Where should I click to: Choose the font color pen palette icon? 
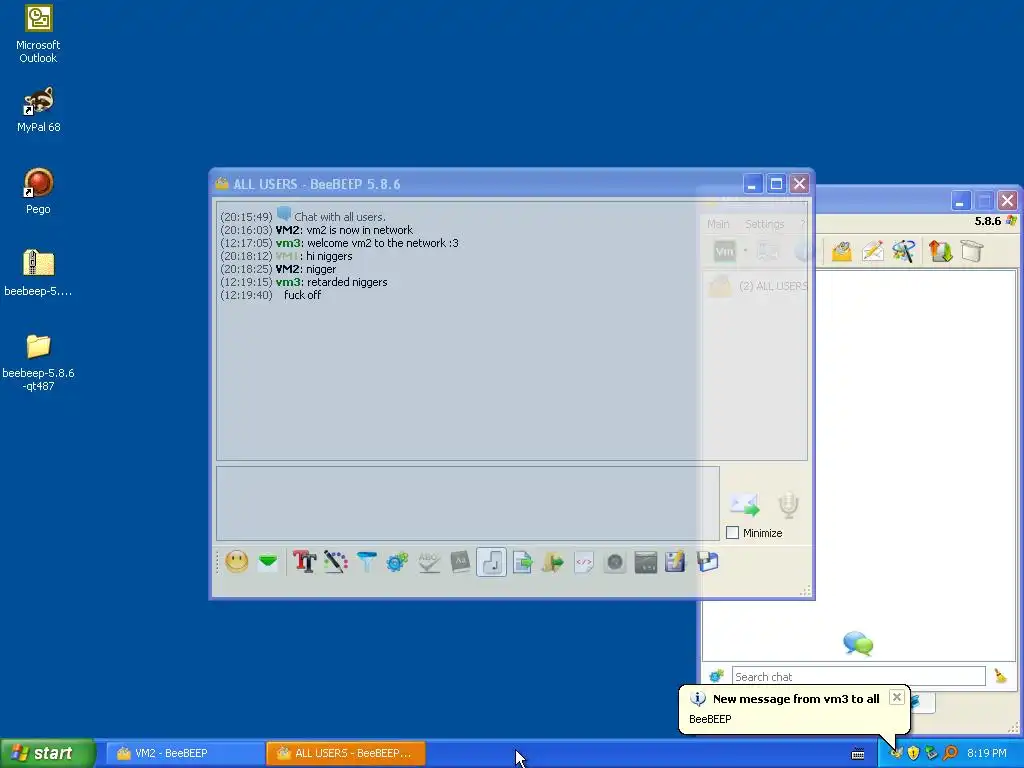pyautogui.click(x=336, y=562)
